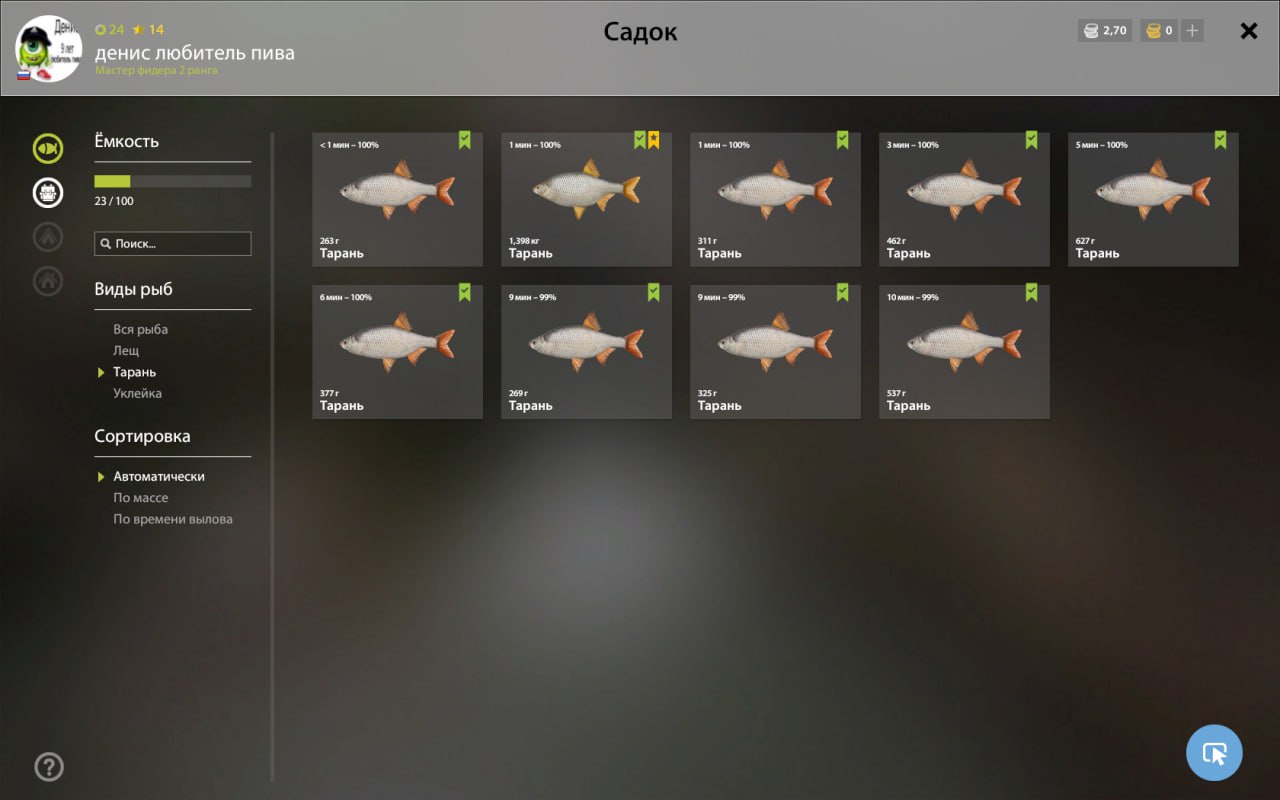
Task: Click the Поиск search field
Action: (x=173, y=244)
